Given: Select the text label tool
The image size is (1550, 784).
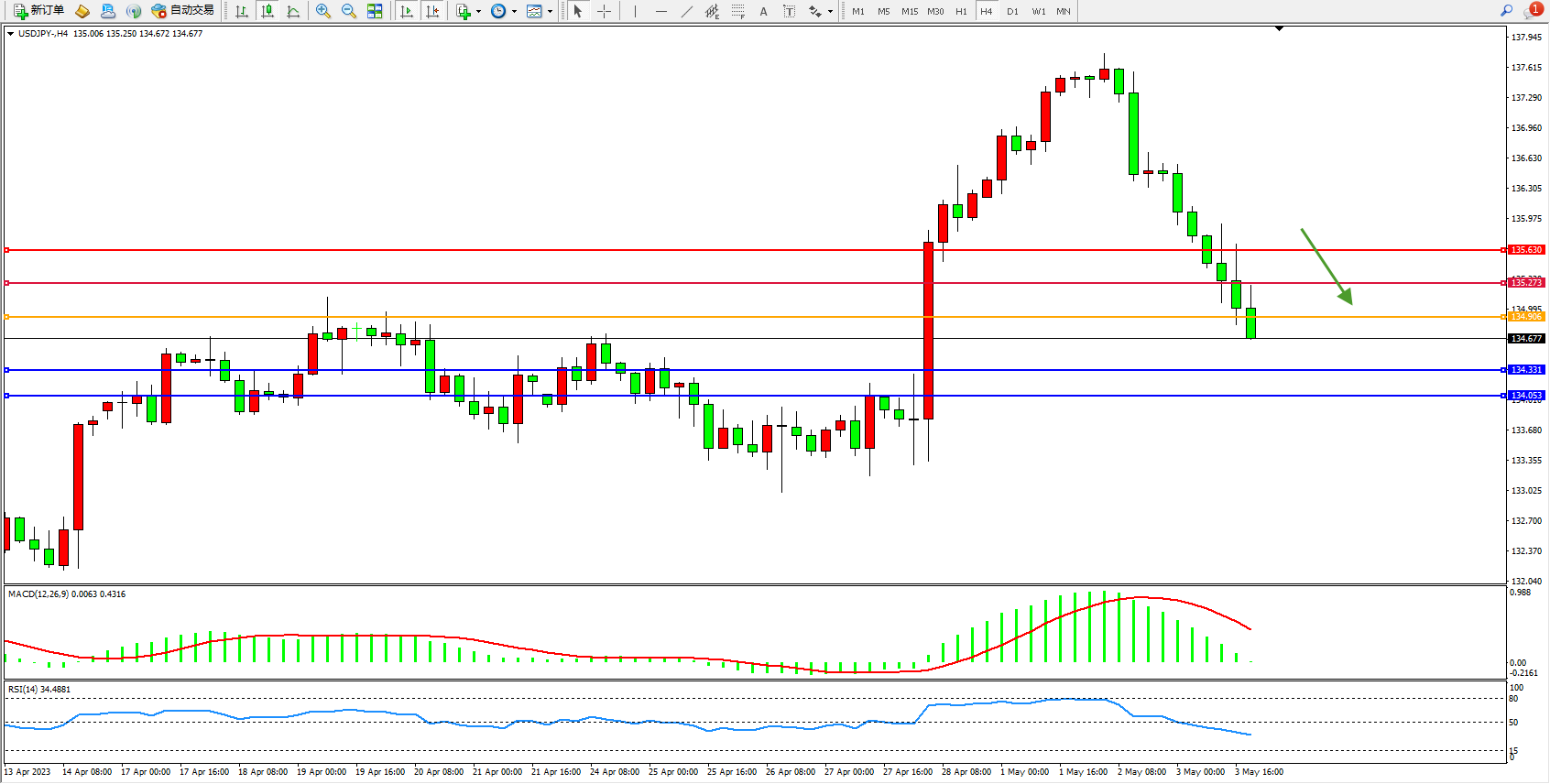Looking at the screenshot, I should point(790,11).
